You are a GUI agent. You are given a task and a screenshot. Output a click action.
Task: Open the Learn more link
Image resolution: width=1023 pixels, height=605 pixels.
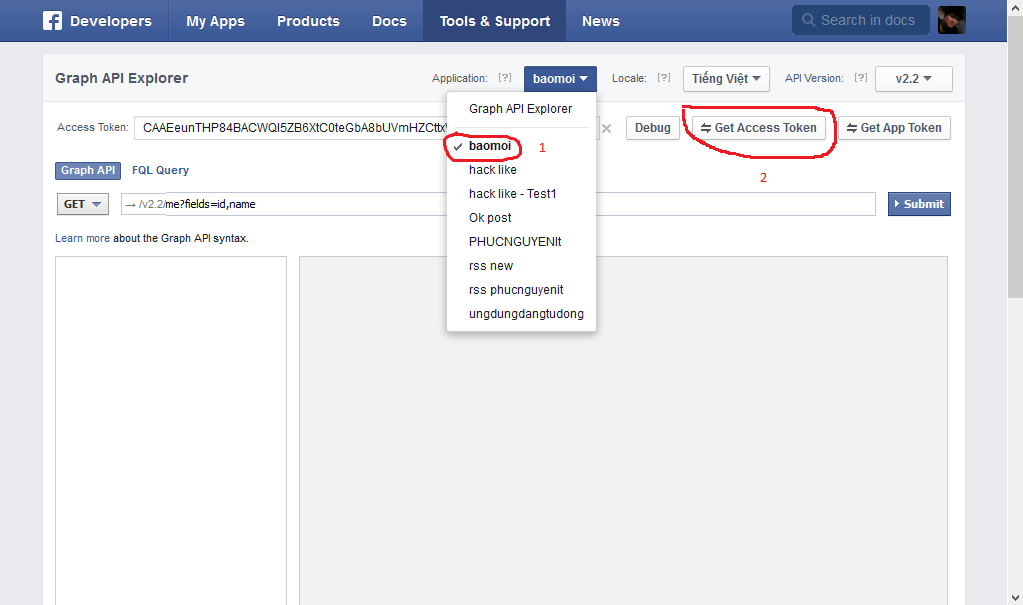click(82, 238)
